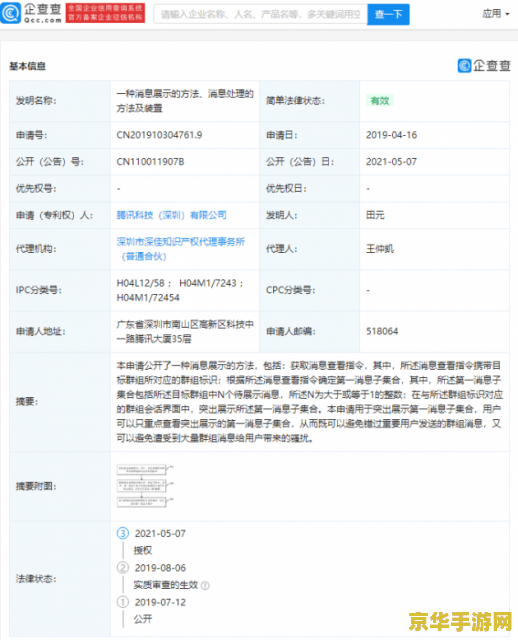Viewport: 518px width, 640px height.
Task: Click the 实质审查的生效 status text
Action: pyautogui.click(x=166, y=585)
